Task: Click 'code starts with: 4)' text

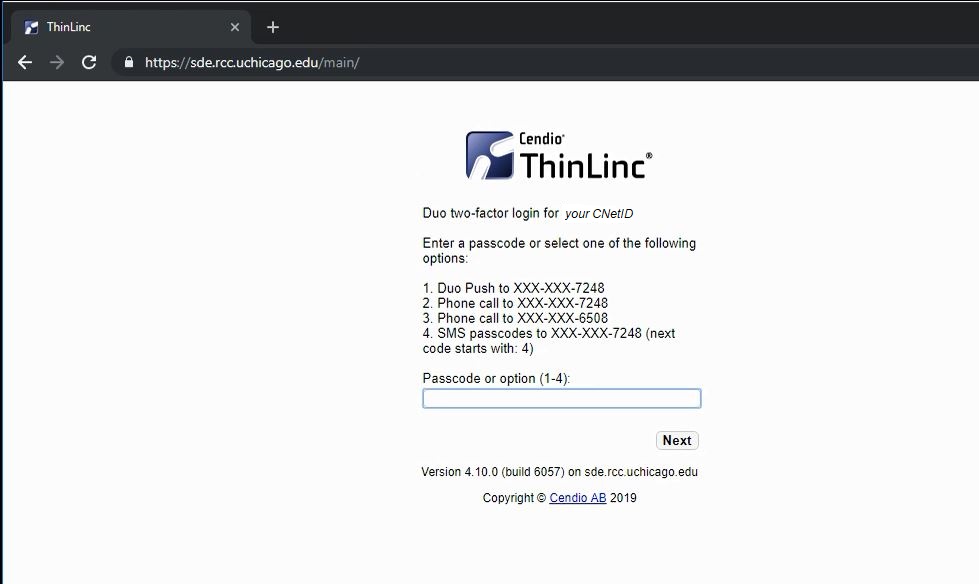Action: click(478, 349)
